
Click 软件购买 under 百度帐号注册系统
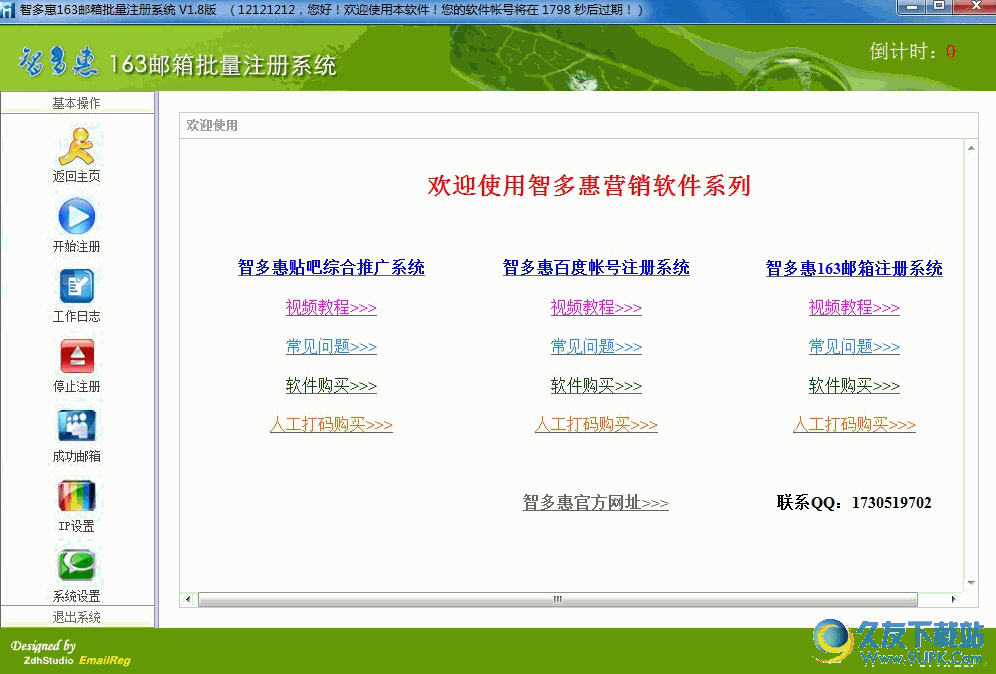click(x=596, y=386)
